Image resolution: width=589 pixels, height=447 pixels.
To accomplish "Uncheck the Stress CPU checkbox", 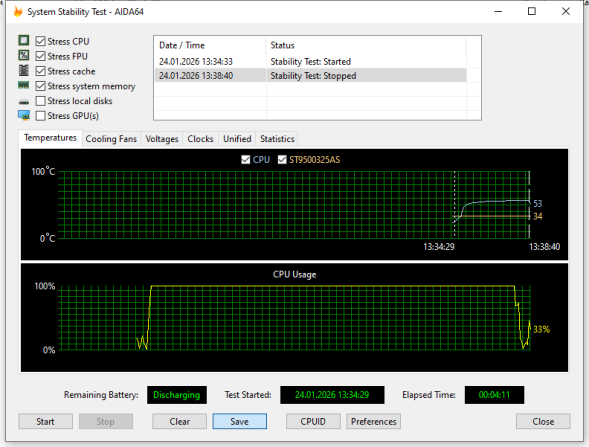I will pos(41,41).
